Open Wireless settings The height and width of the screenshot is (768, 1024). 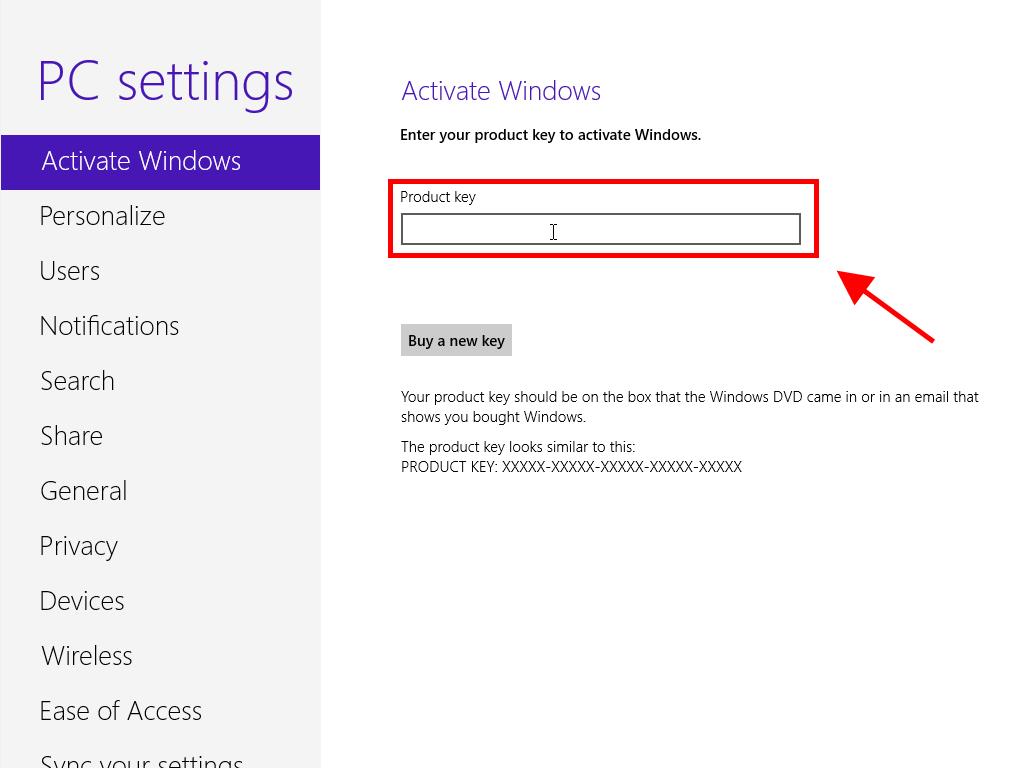coord(87,656)
